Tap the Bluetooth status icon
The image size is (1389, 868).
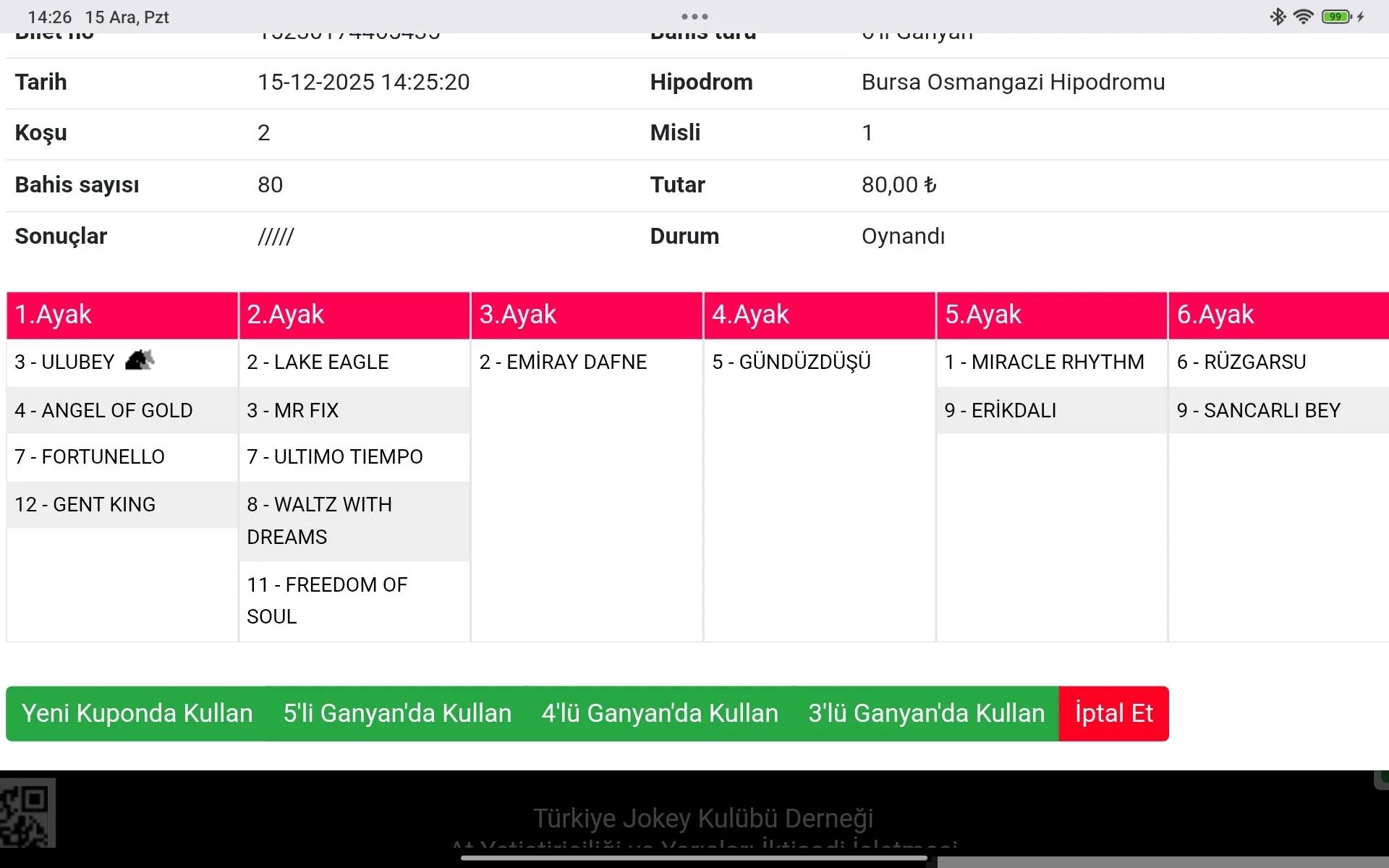tap(1278, 17)
